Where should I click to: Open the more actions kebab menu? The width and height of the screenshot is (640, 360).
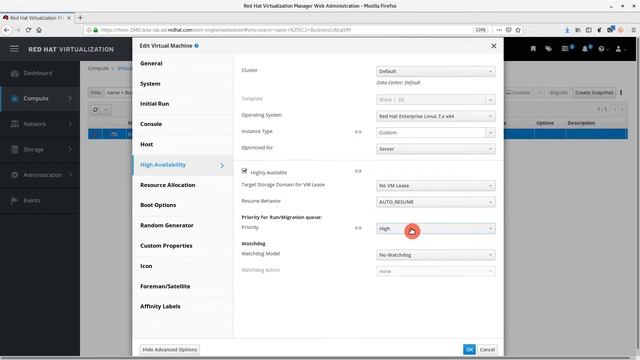[x=621, y=93]
